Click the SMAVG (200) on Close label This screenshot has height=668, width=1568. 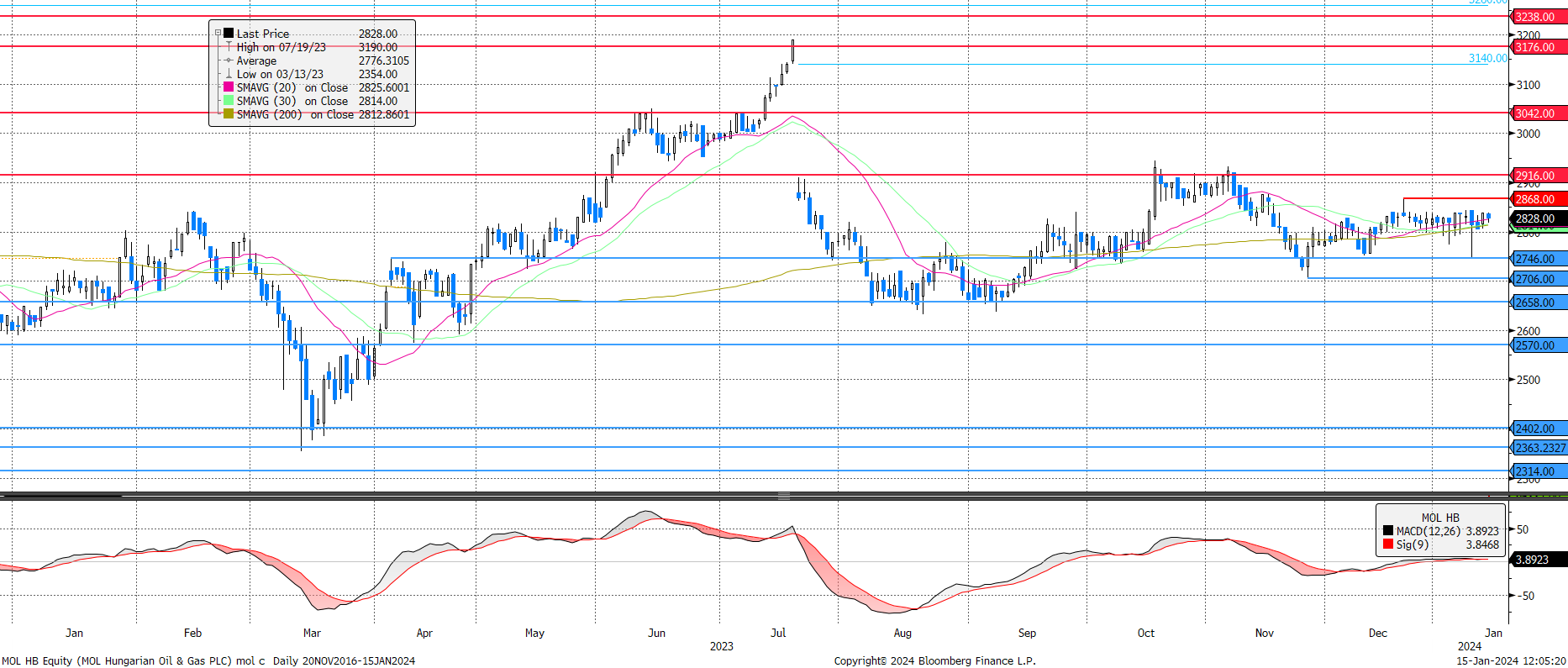tap(295, 114)
